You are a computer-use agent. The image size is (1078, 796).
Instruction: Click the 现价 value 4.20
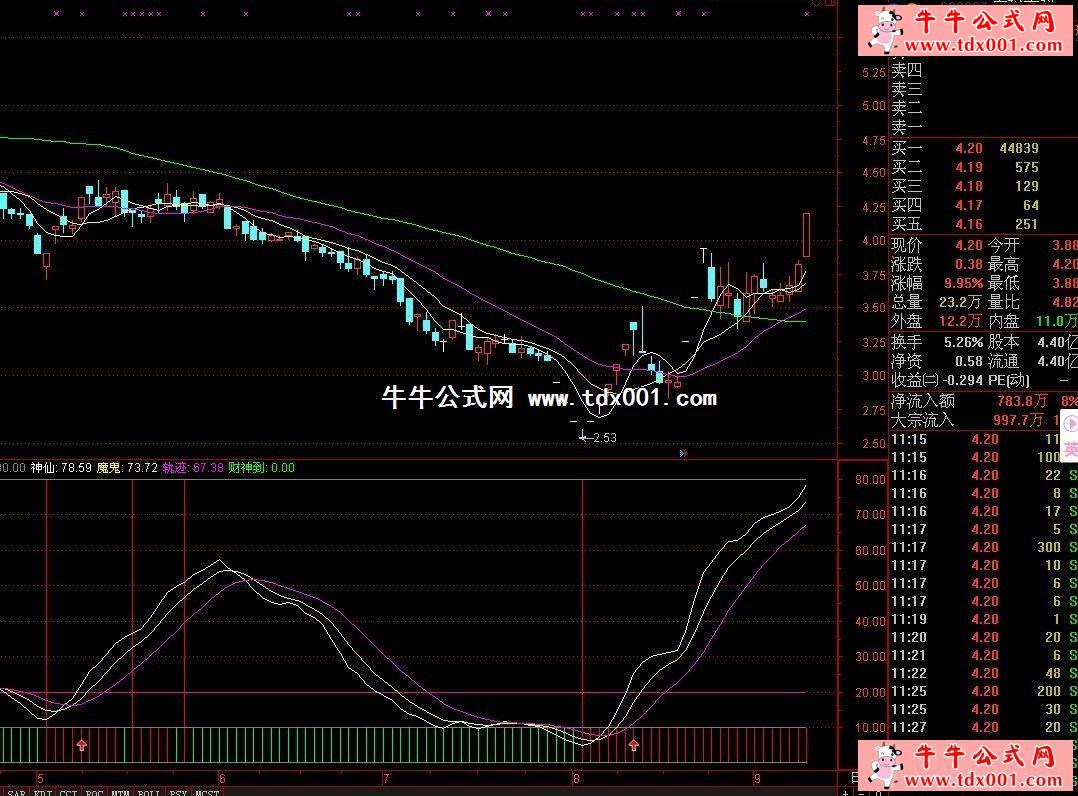point(969,245)
